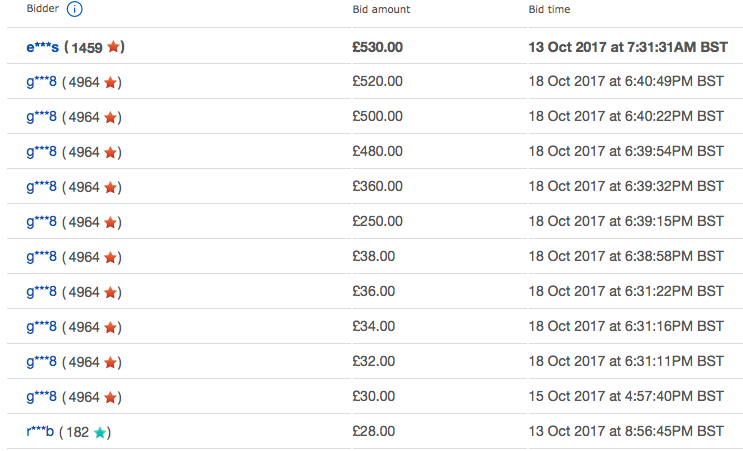Click the star beside the £520.00 bid

pos(110,82)
